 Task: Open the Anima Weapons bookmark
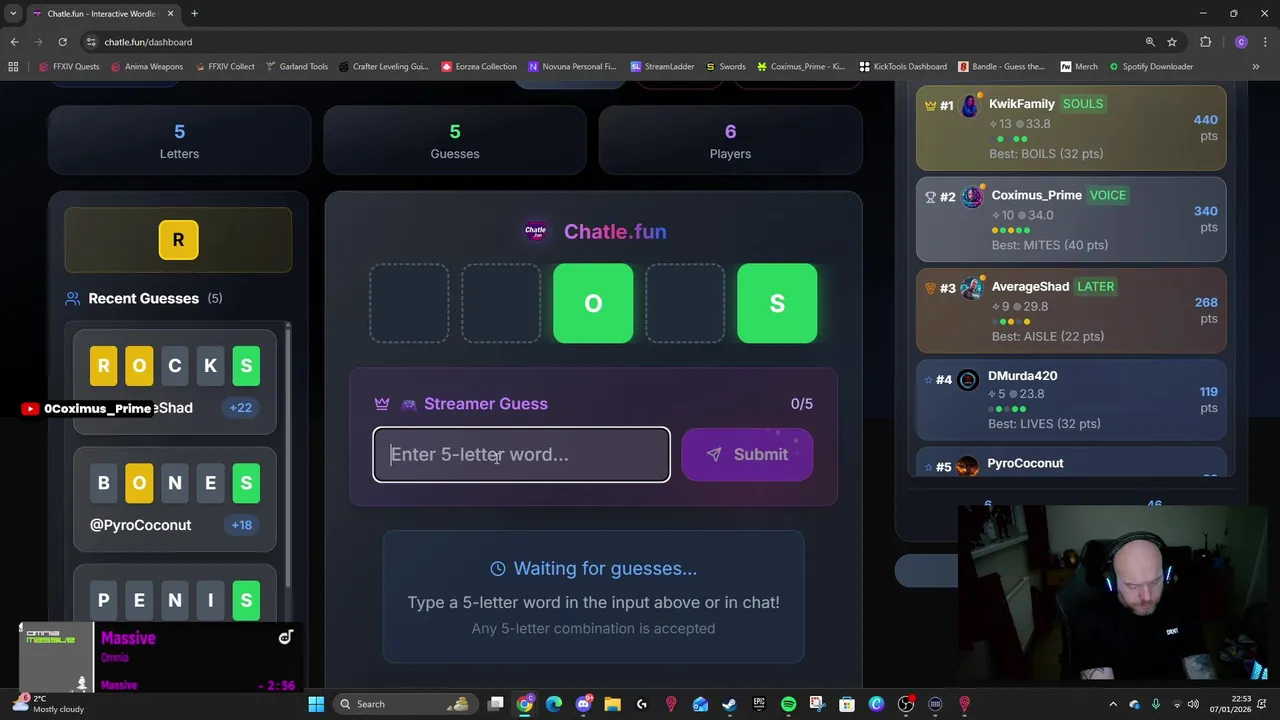(x=147, y=67)
